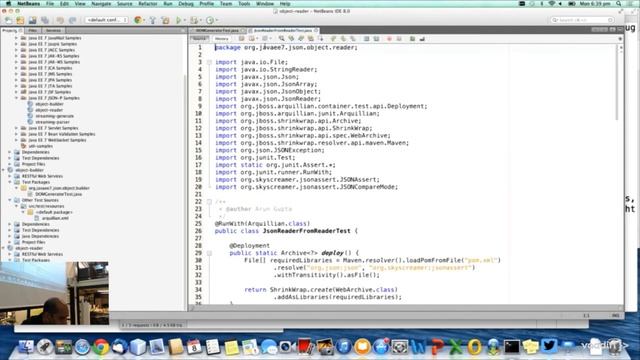Click the Find Selection magnifier in editor toolbar
640x360 pixels.
click(x=281, y=38)
